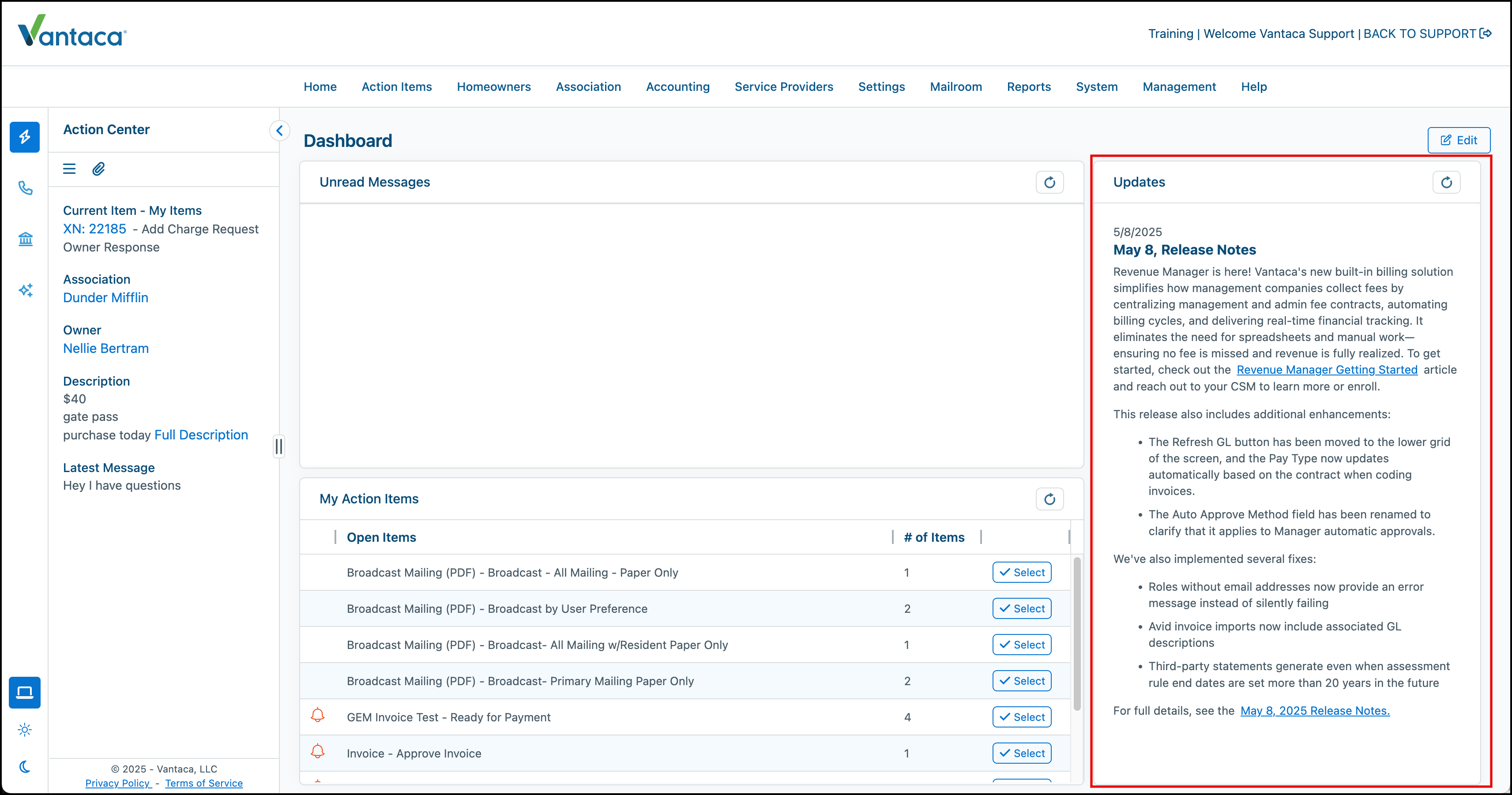This screenshot has width=1512, height=795.
Task: Click the Back to Support exit icon
Action: (1486, 34)
